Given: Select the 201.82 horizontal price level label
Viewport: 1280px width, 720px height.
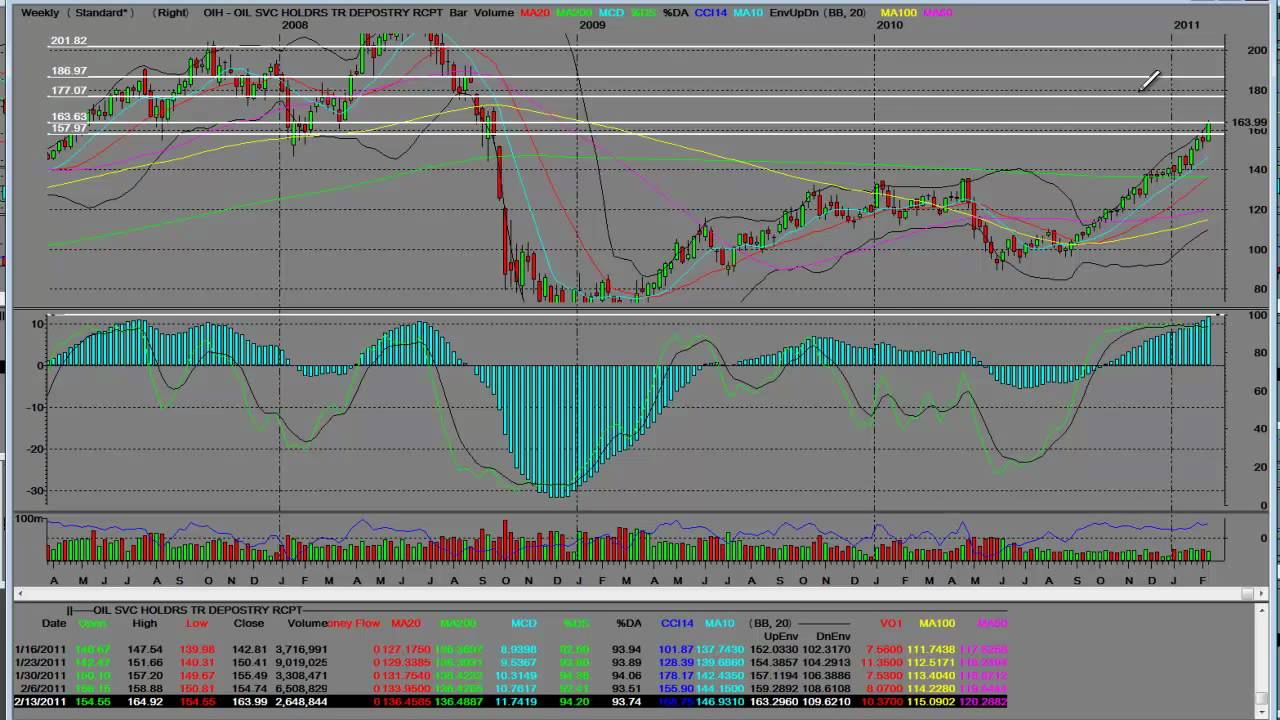Looking at the screenshot, I should click(x=69, y=41).
